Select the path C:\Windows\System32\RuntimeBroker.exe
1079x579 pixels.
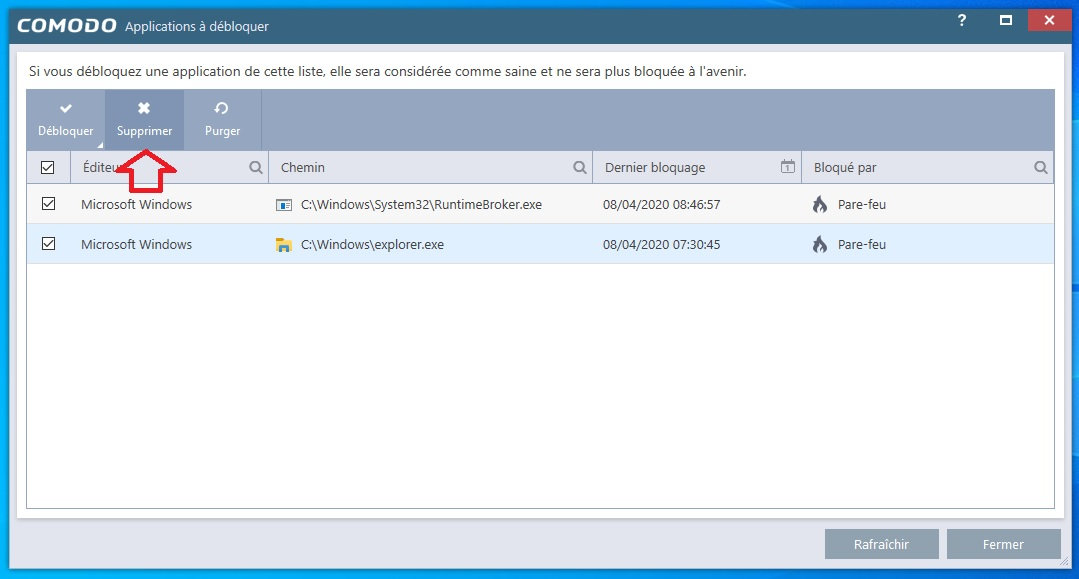[x=421, y=204]
